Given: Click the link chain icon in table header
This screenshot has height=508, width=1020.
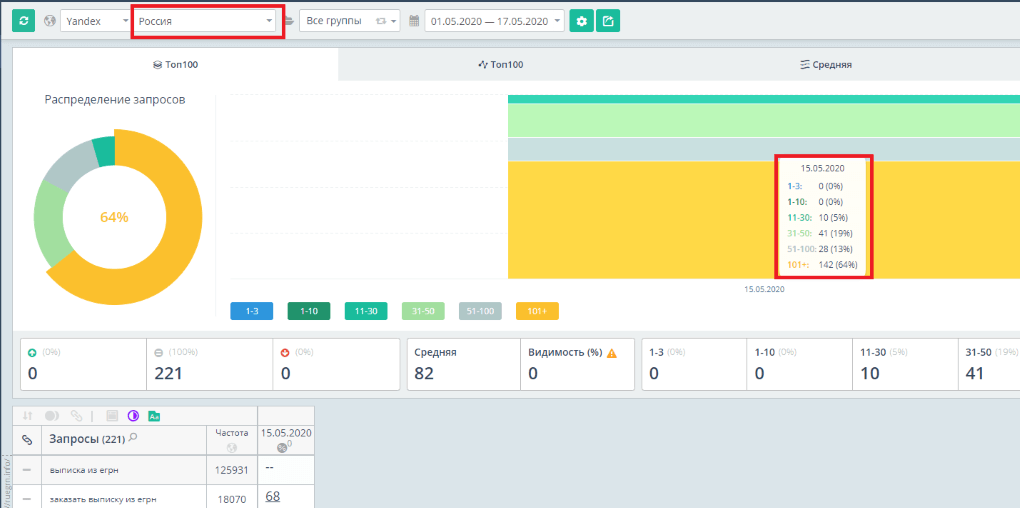Looking at the screenshot, I should point(27,440).
